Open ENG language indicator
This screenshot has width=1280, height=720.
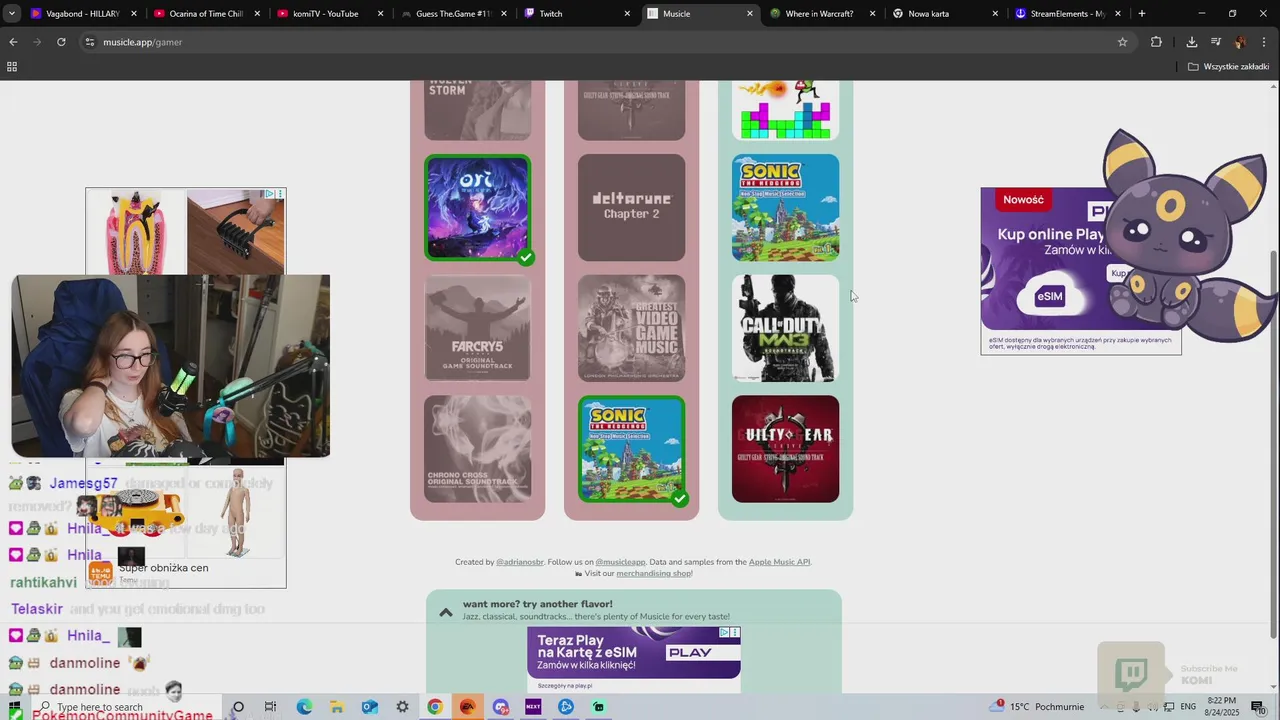click(x=1188, y=707)
